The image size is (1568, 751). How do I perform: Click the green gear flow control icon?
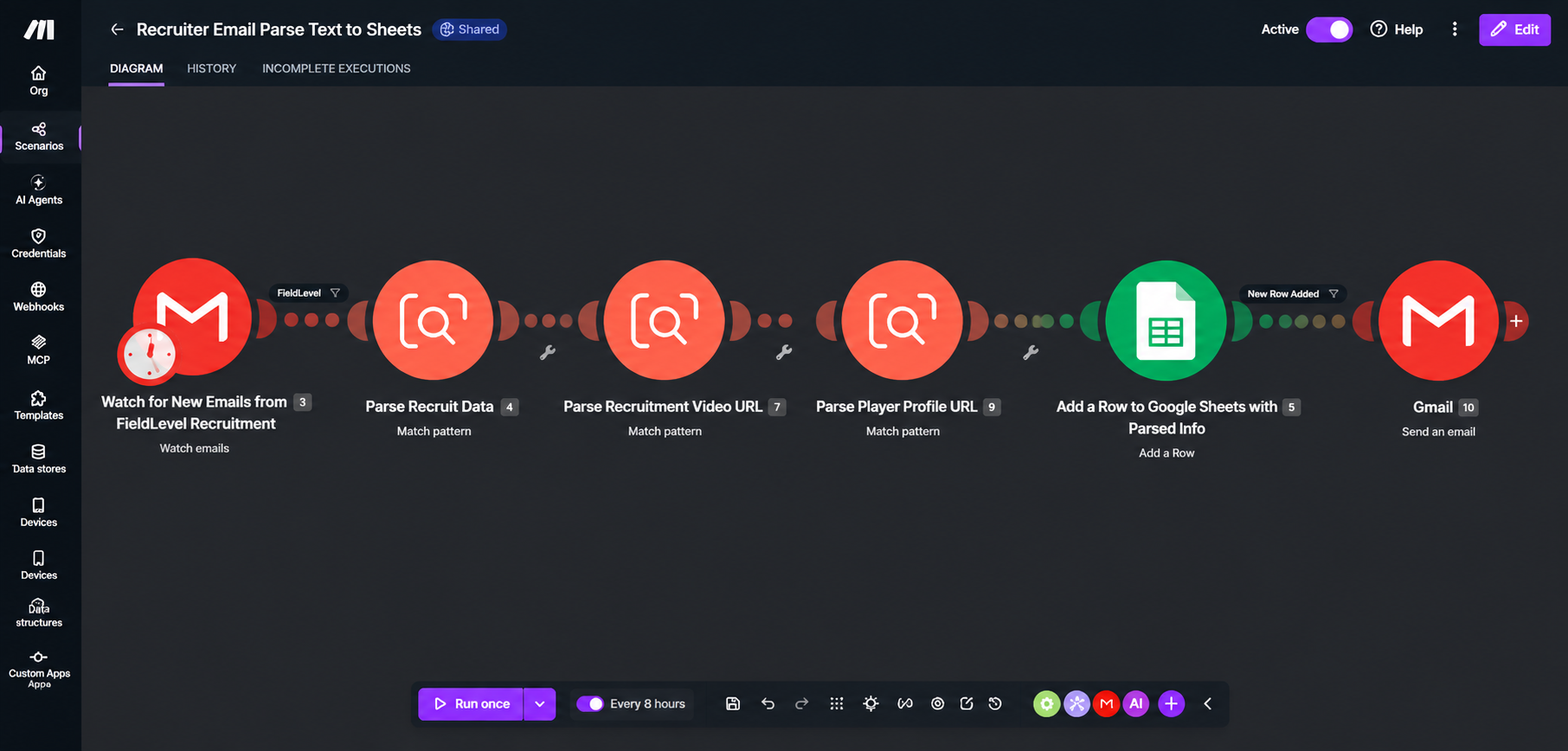[1047, 704]
